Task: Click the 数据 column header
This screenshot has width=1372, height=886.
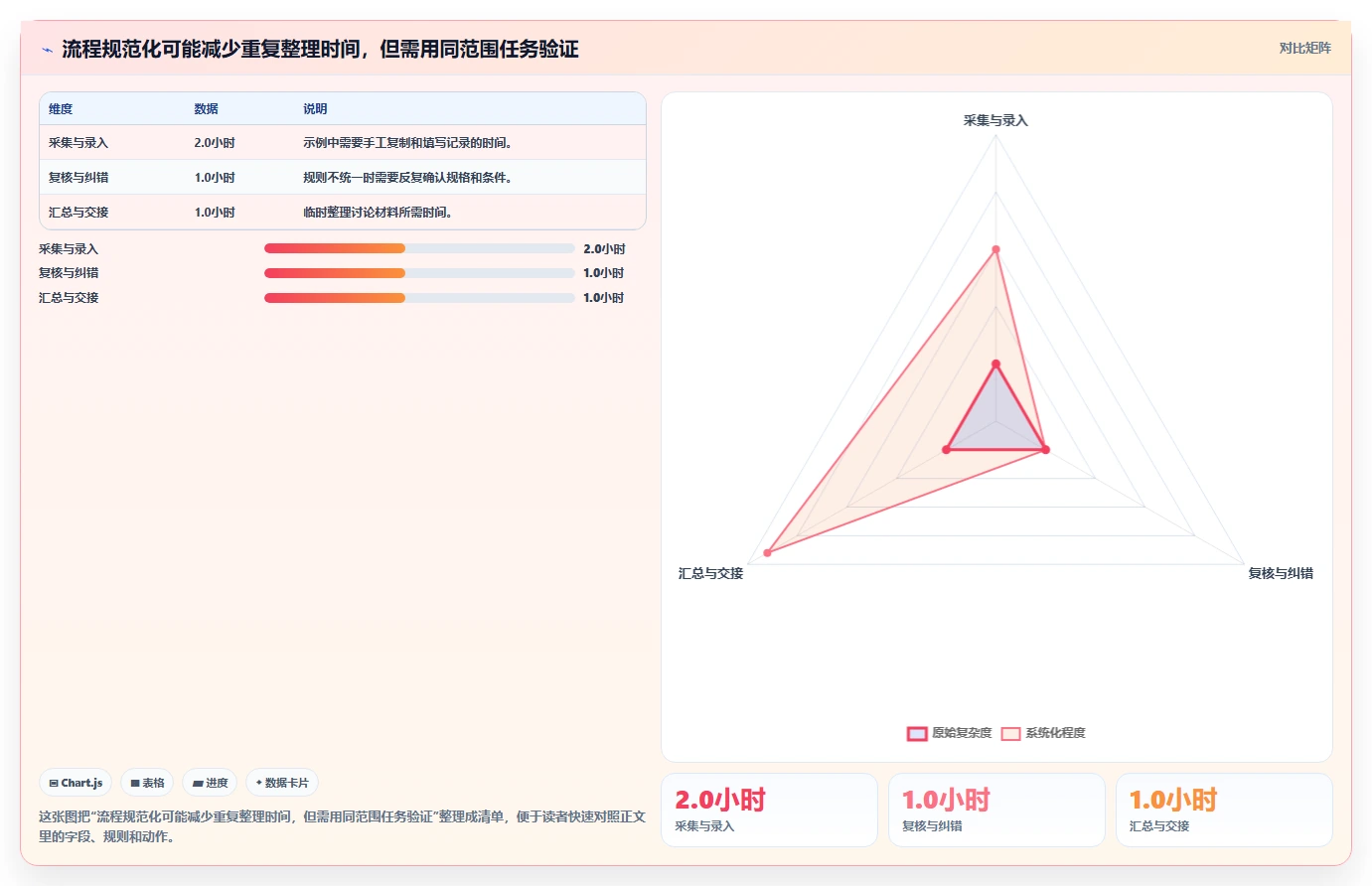Action: (206, 109)
